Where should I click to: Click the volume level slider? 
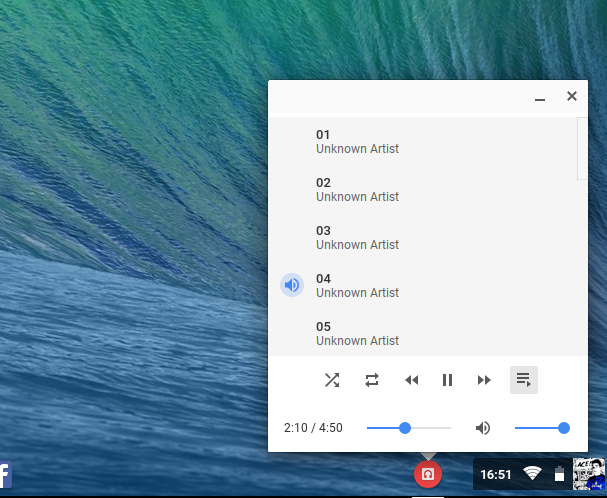tap(540, 428)
